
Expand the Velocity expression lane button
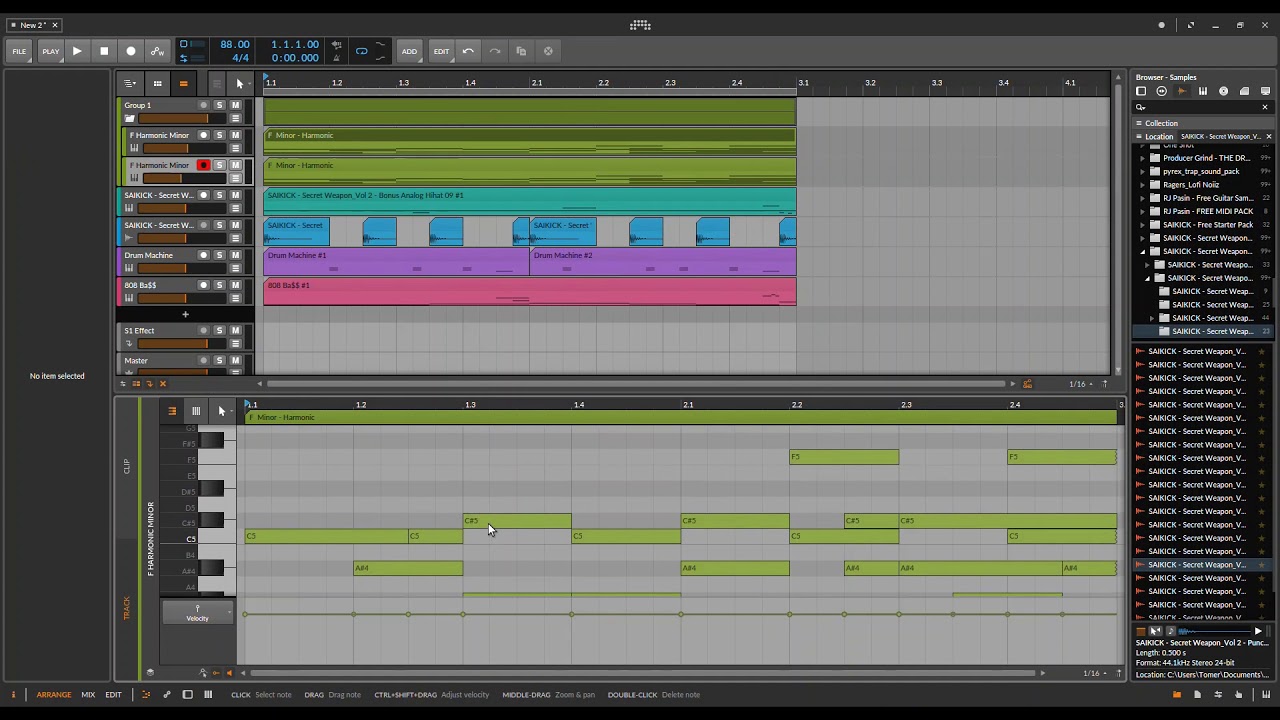pyautogui.click(x=197, y=613)
